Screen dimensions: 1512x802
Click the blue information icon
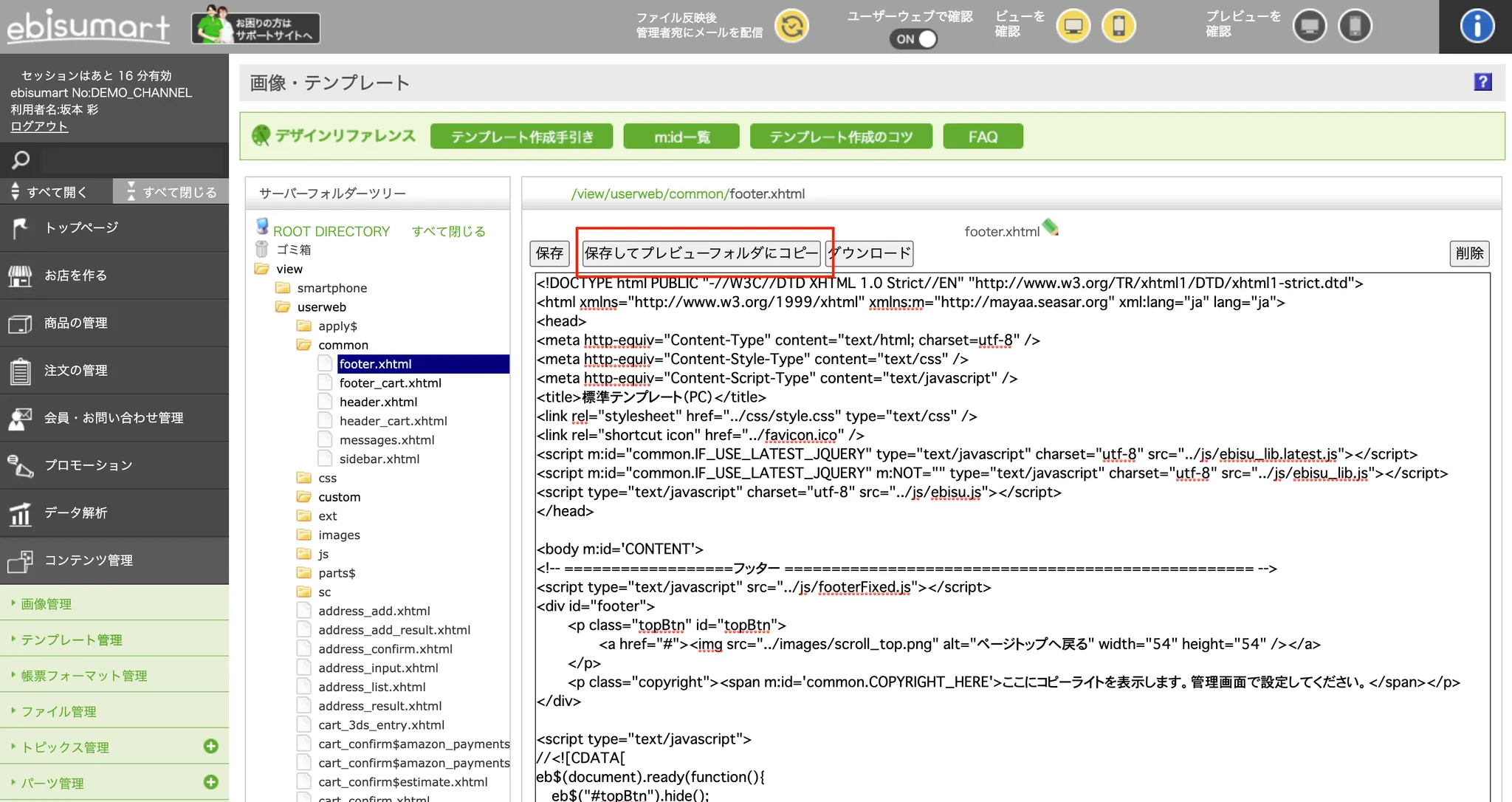(1477, 27)
